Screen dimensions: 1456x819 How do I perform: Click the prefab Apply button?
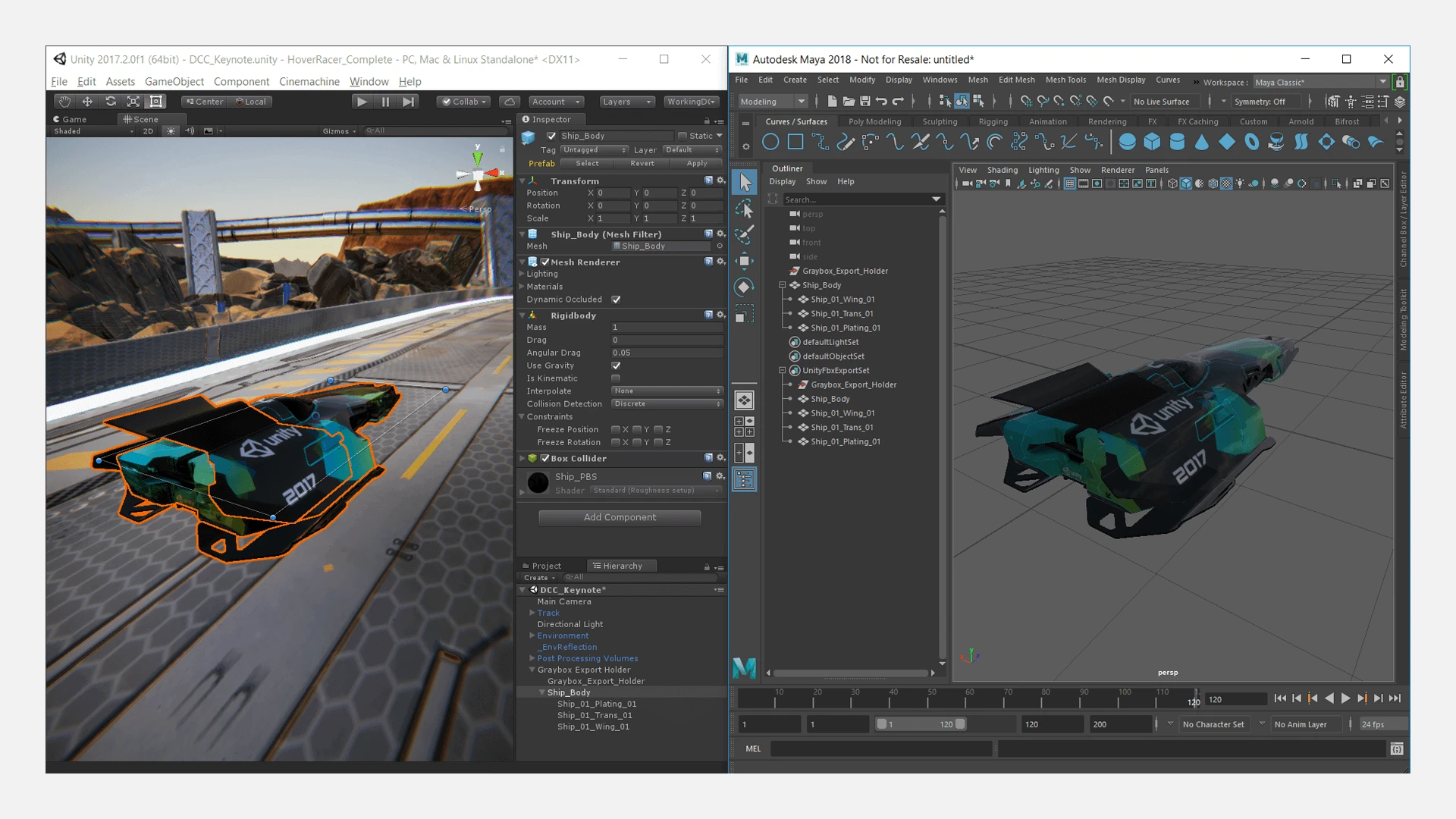point(696,163)
